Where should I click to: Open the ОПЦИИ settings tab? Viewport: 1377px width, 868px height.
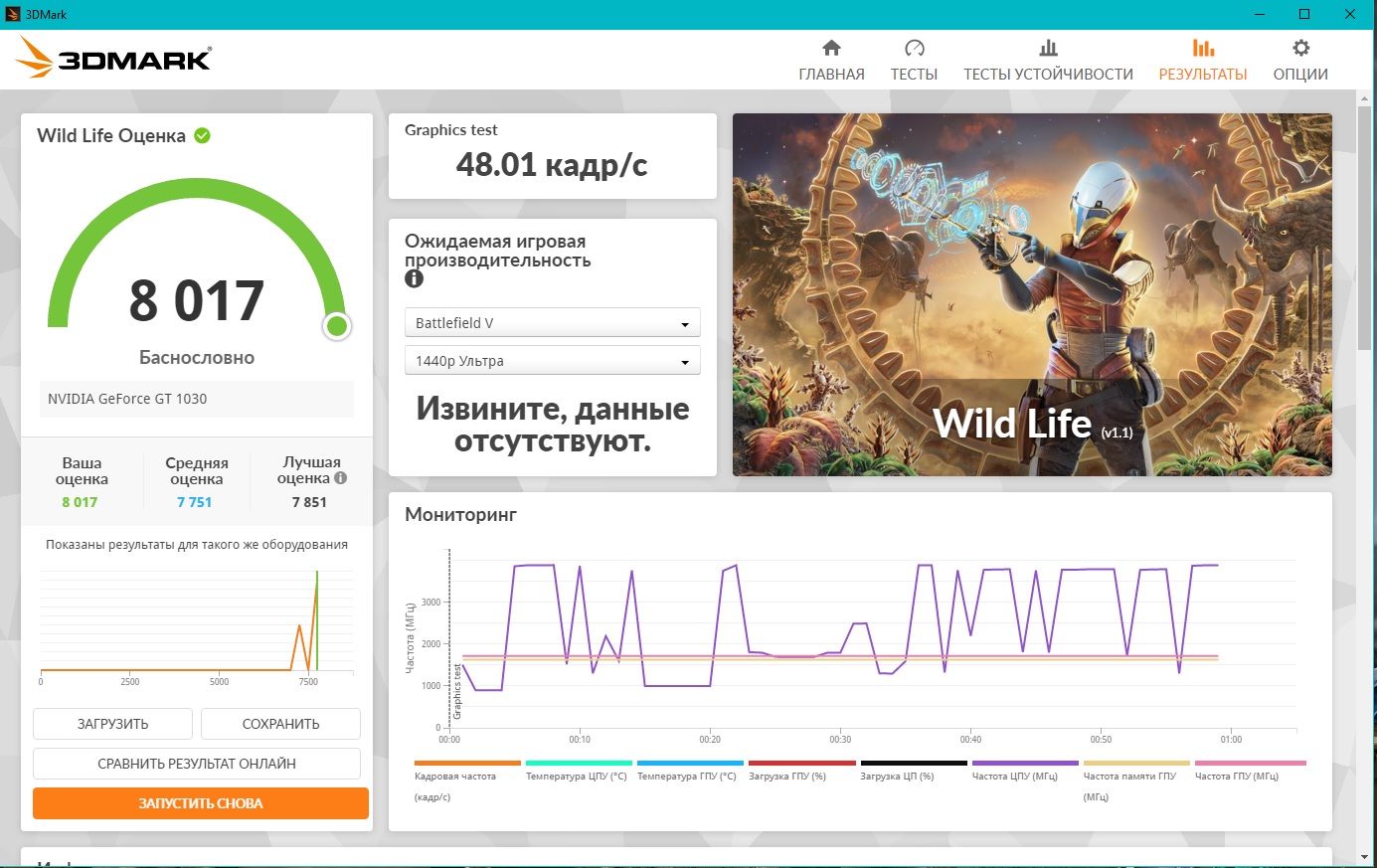pyautogui.click(x=1300, y=61)
